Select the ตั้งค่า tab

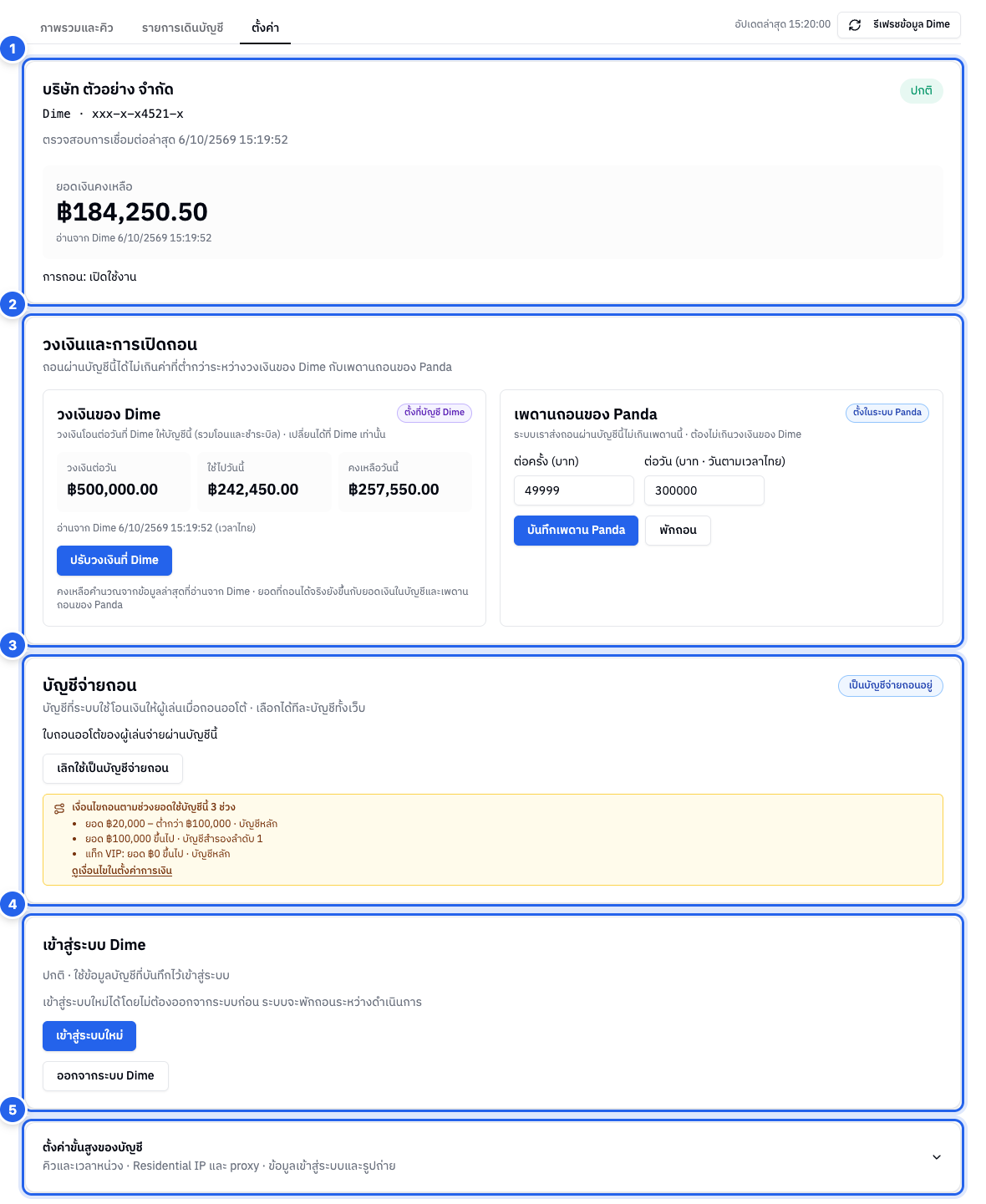(x=265, y=28)
